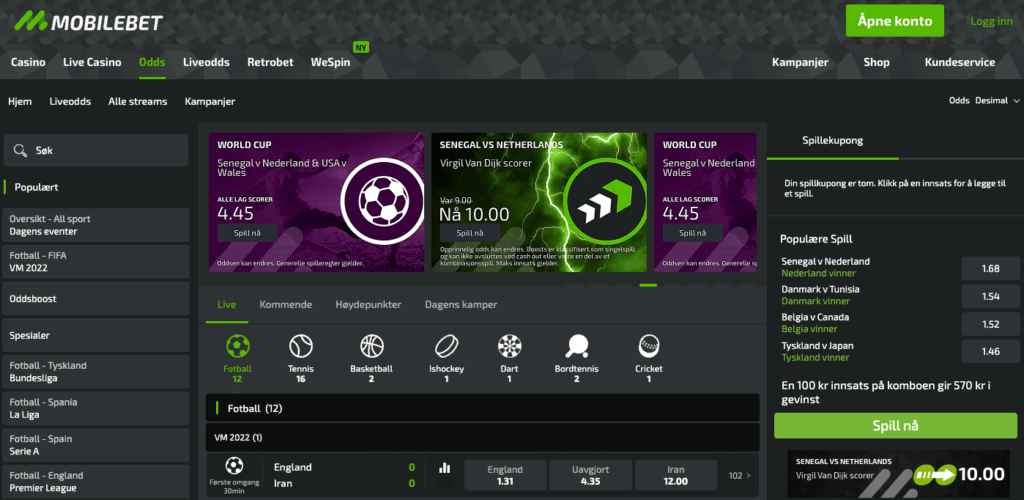Expand 102 more markets for England Iran
Image resolution: width=1024 pixels, height=500 pixels.
[x=739, y=475]
